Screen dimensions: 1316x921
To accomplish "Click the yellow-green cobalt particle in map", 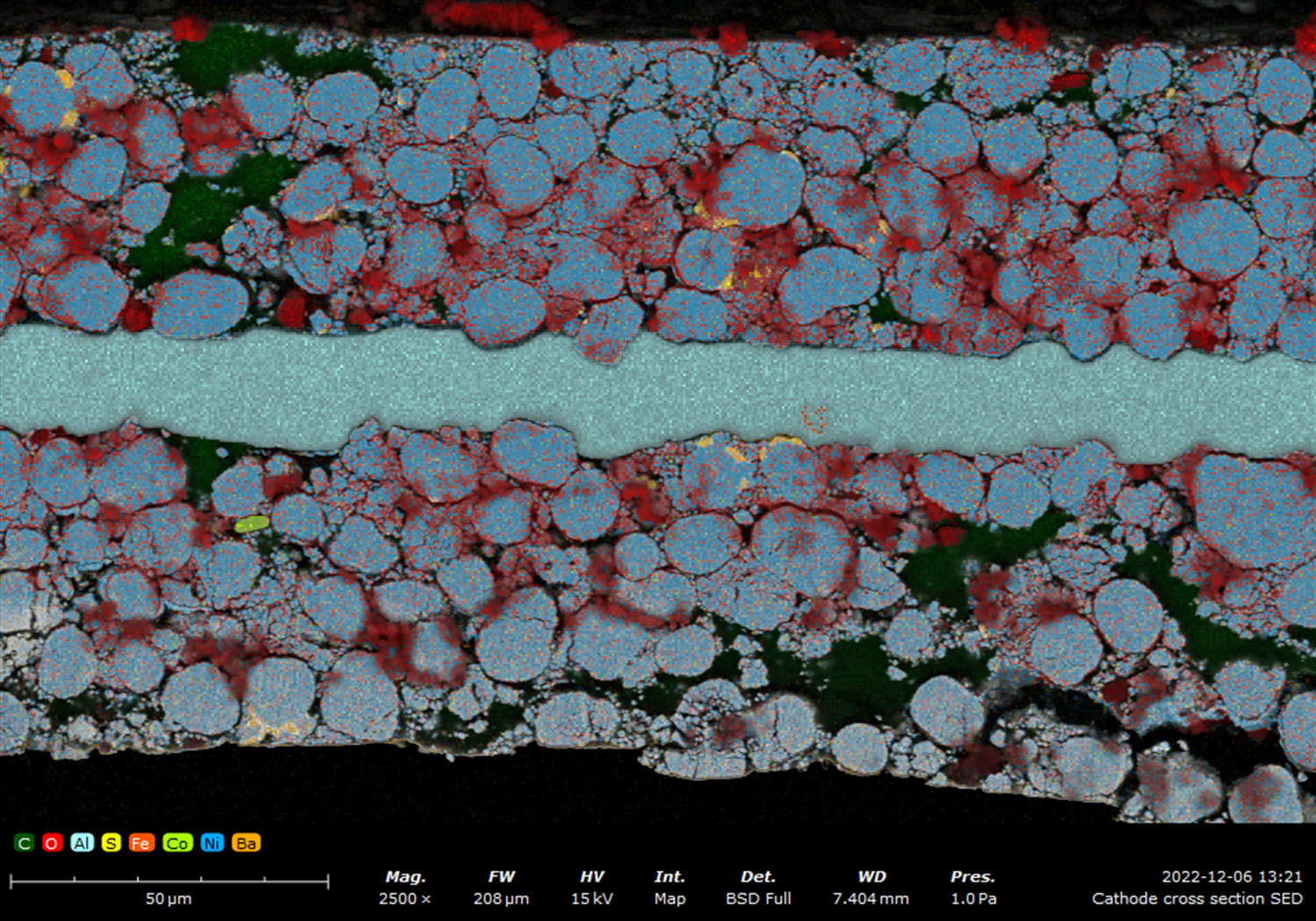I will [x=252, y=524].
